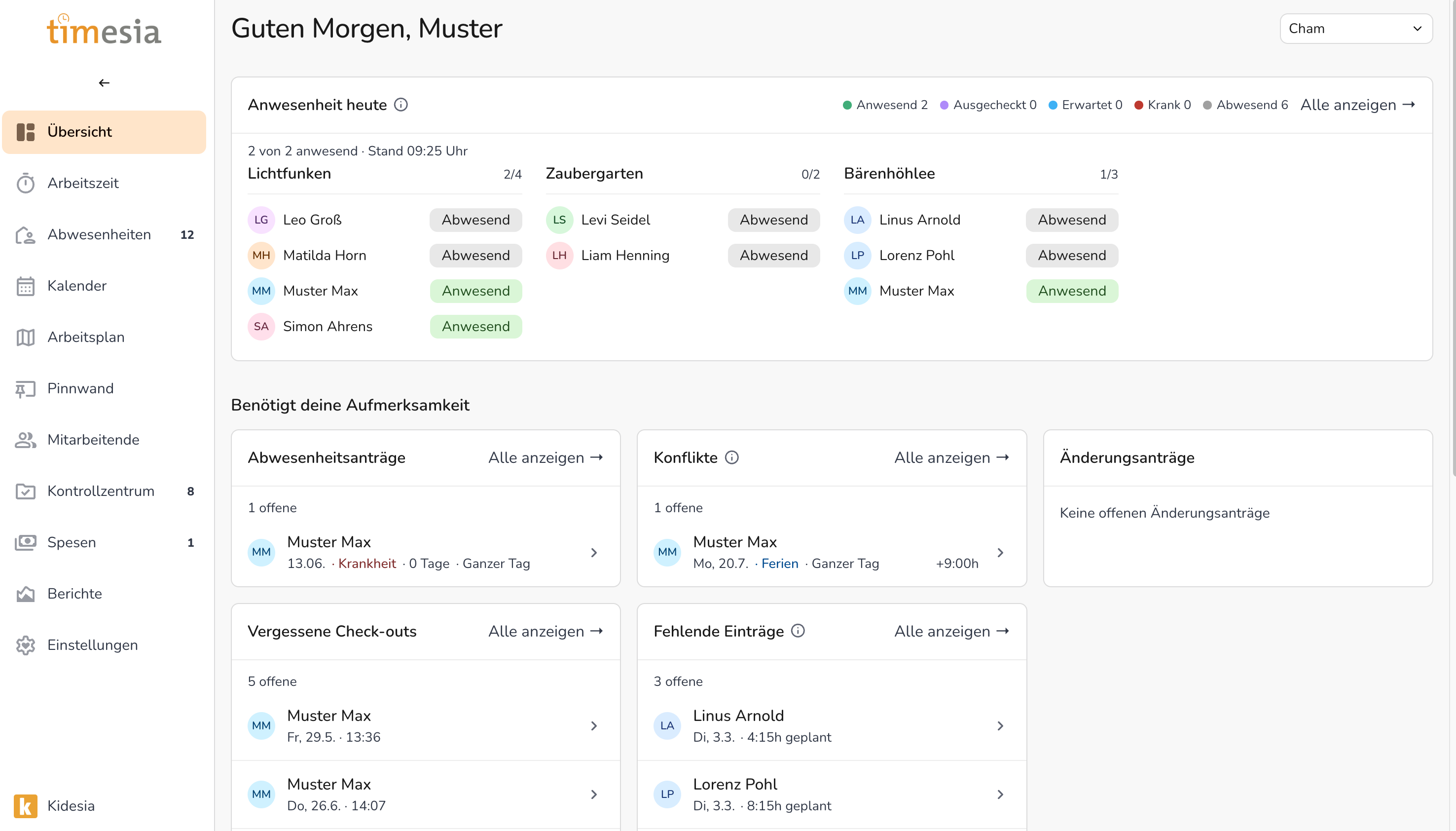Click the Lichtfunken group heading

(x=289, y=174)
